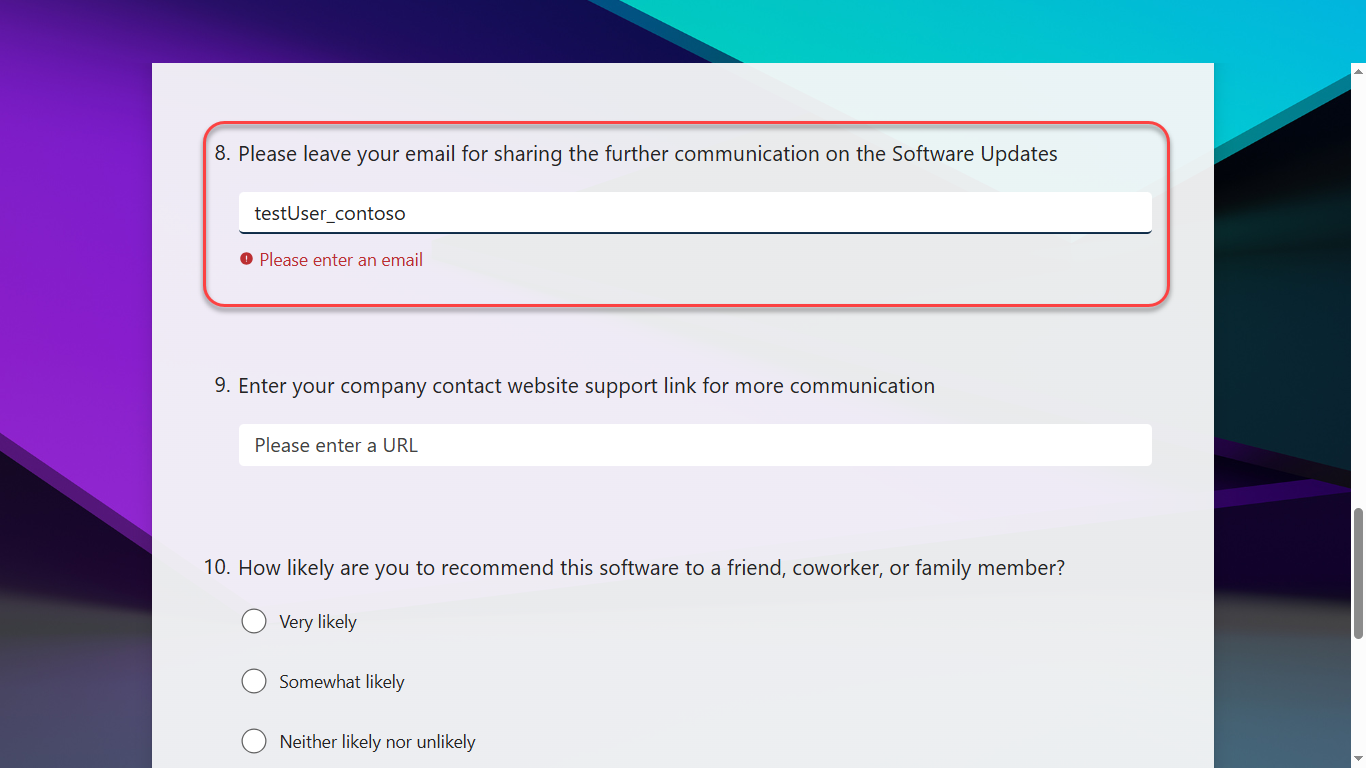Screen dimensions: 1366x768
Task: Click question 10 recommendation prompt text
Action: pyautogui.click(x=650, y=568)
